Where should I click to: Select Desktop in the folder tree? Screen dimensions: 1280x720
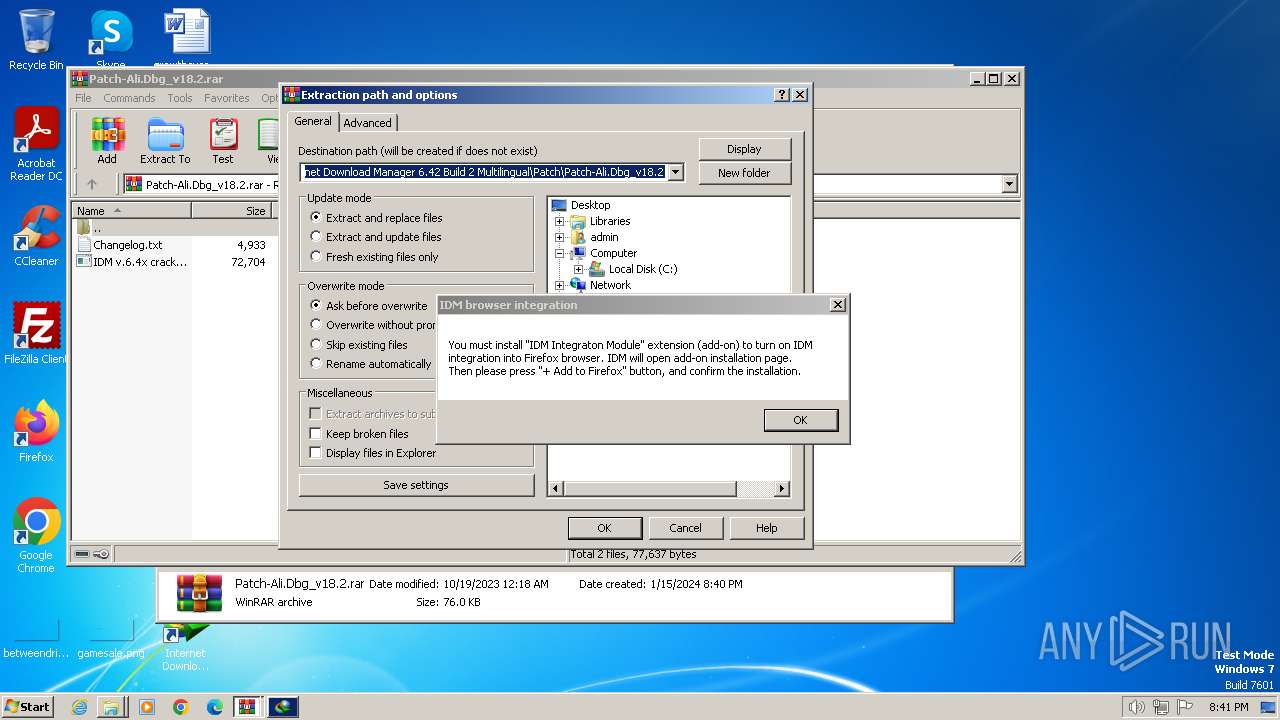pos(590,205)
